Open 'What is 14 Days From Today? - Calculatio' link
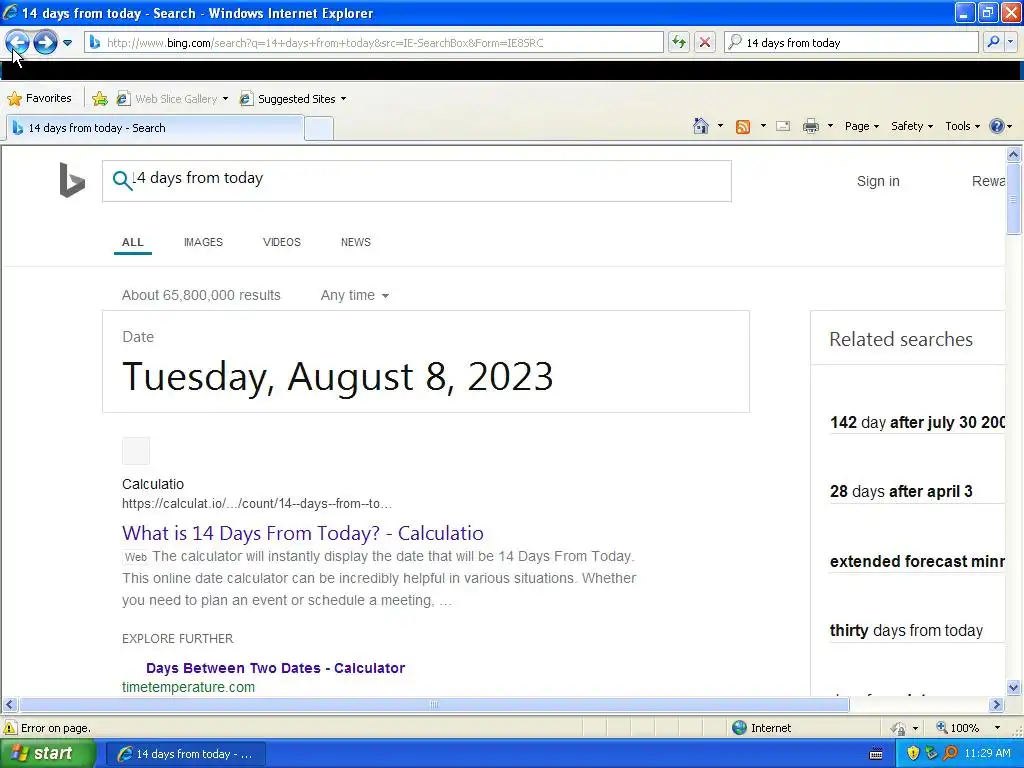Screen dimensions: 1024x768 pyautogui.click(x=302, y=533)
